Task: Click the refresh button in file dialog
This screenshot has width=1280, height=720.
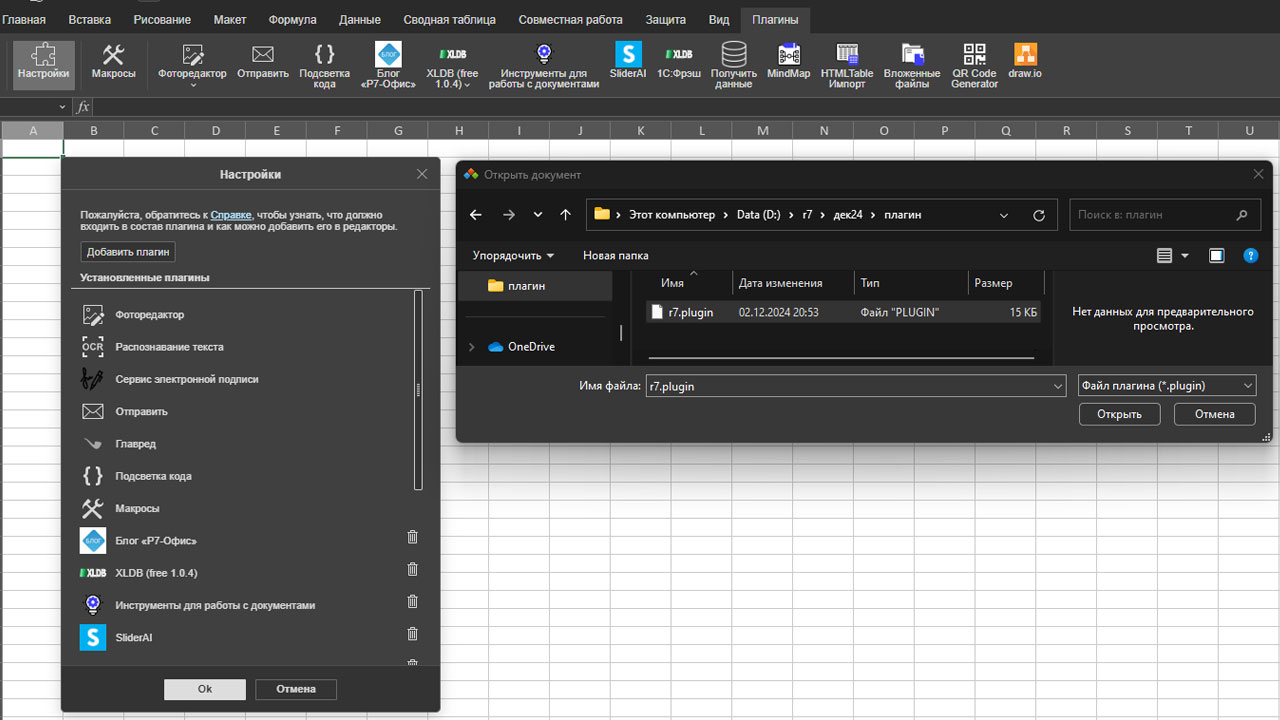Action: (1038, 215)
